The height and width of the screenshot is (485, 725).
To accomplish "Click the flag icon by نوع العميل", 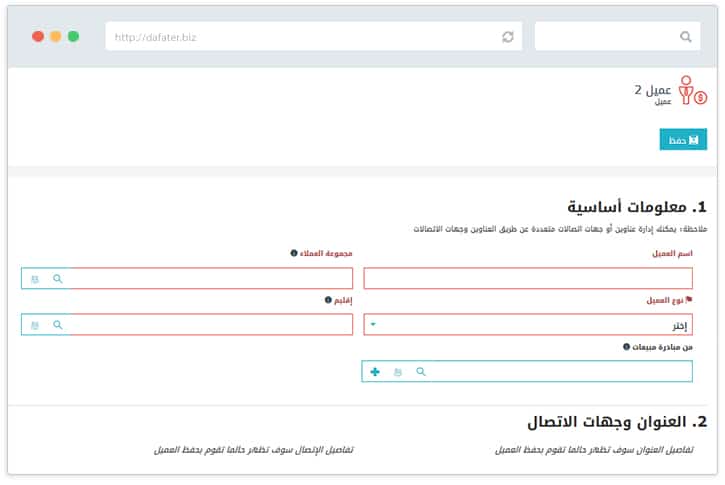I will coord(689,300).
